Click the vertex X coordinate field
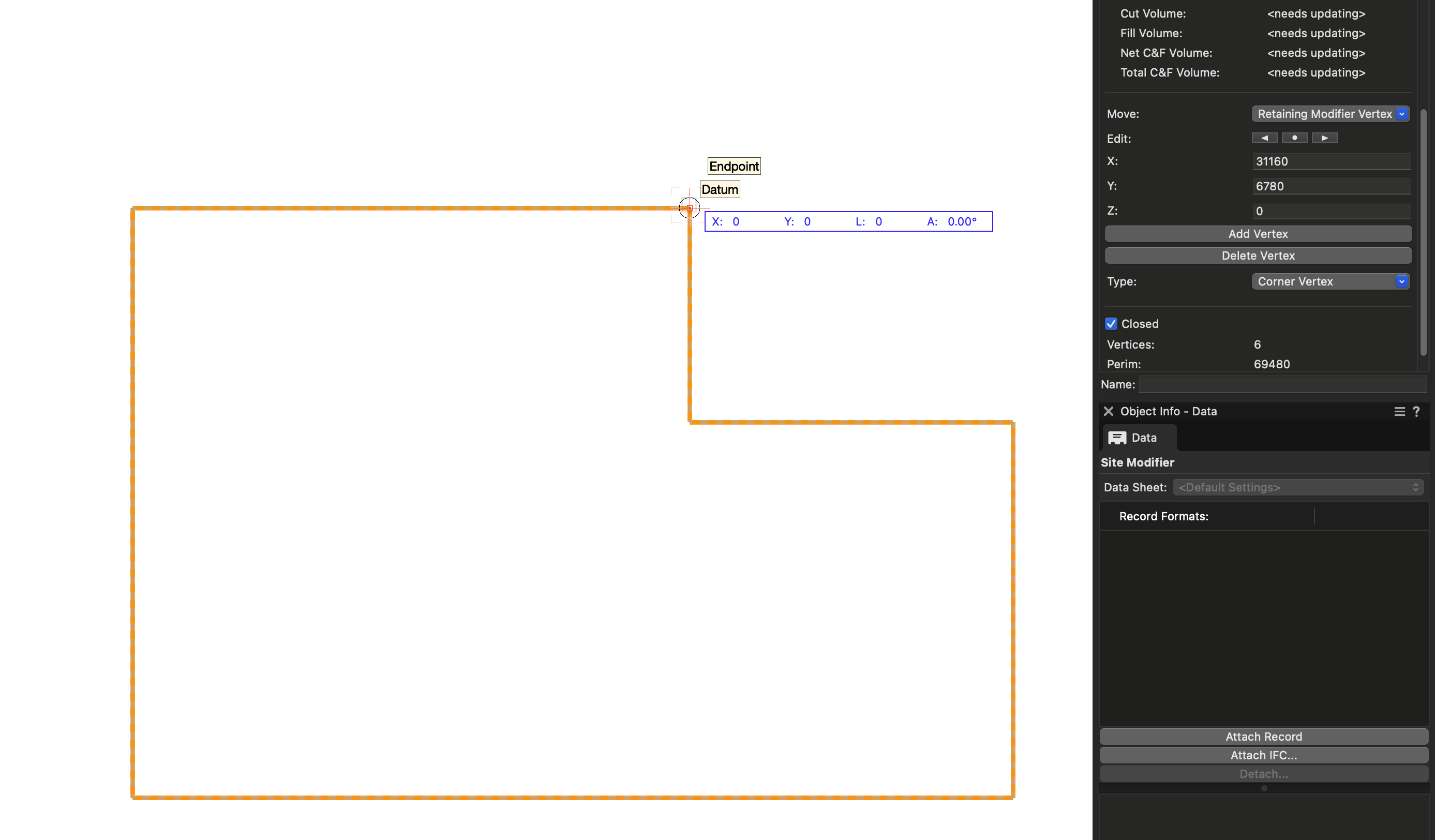Screen dimensions: 1435x840 point(1331,161)
